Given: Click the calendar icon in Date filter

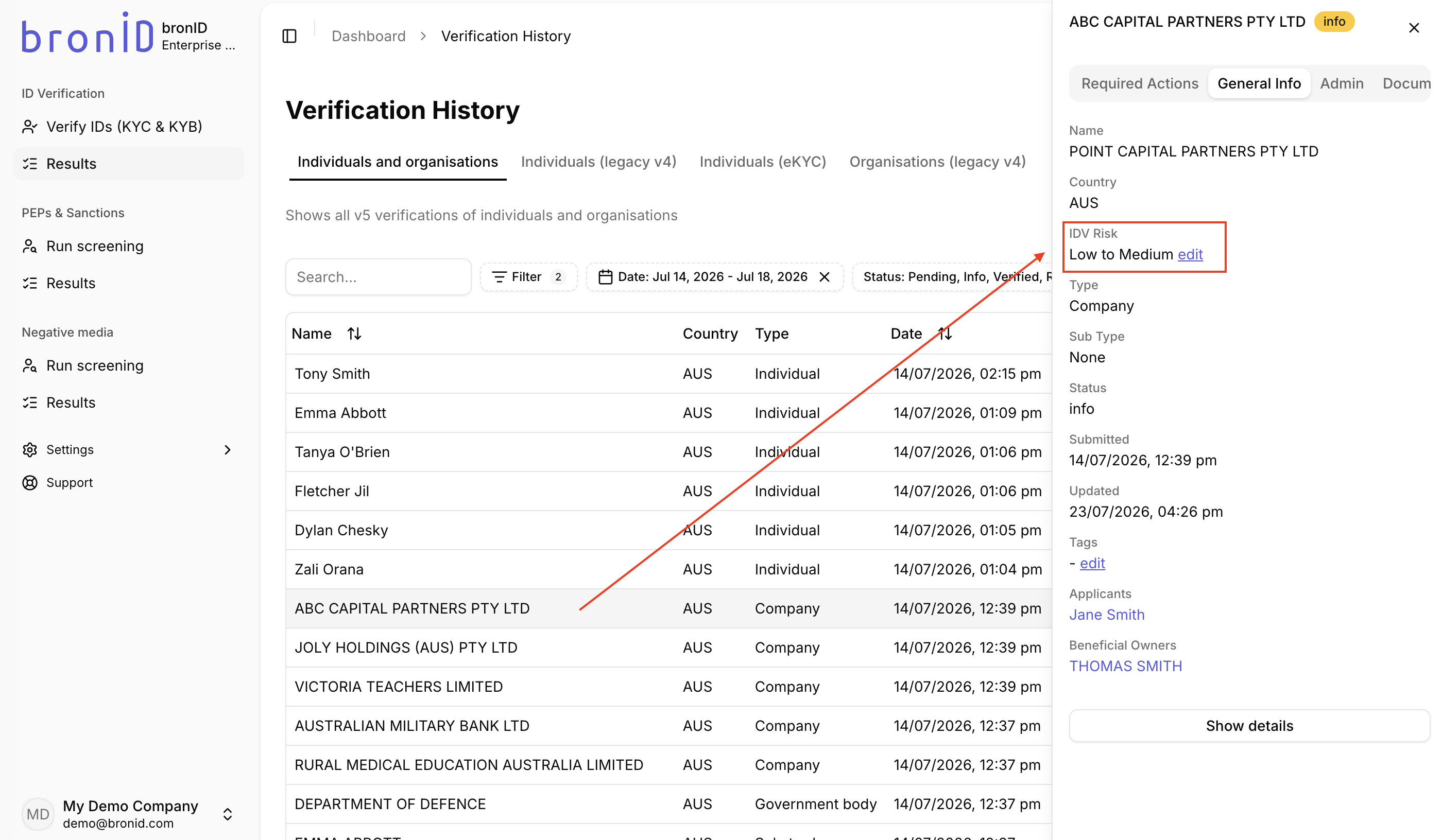Looking at the screenshot, I should (x=605, y=277).
